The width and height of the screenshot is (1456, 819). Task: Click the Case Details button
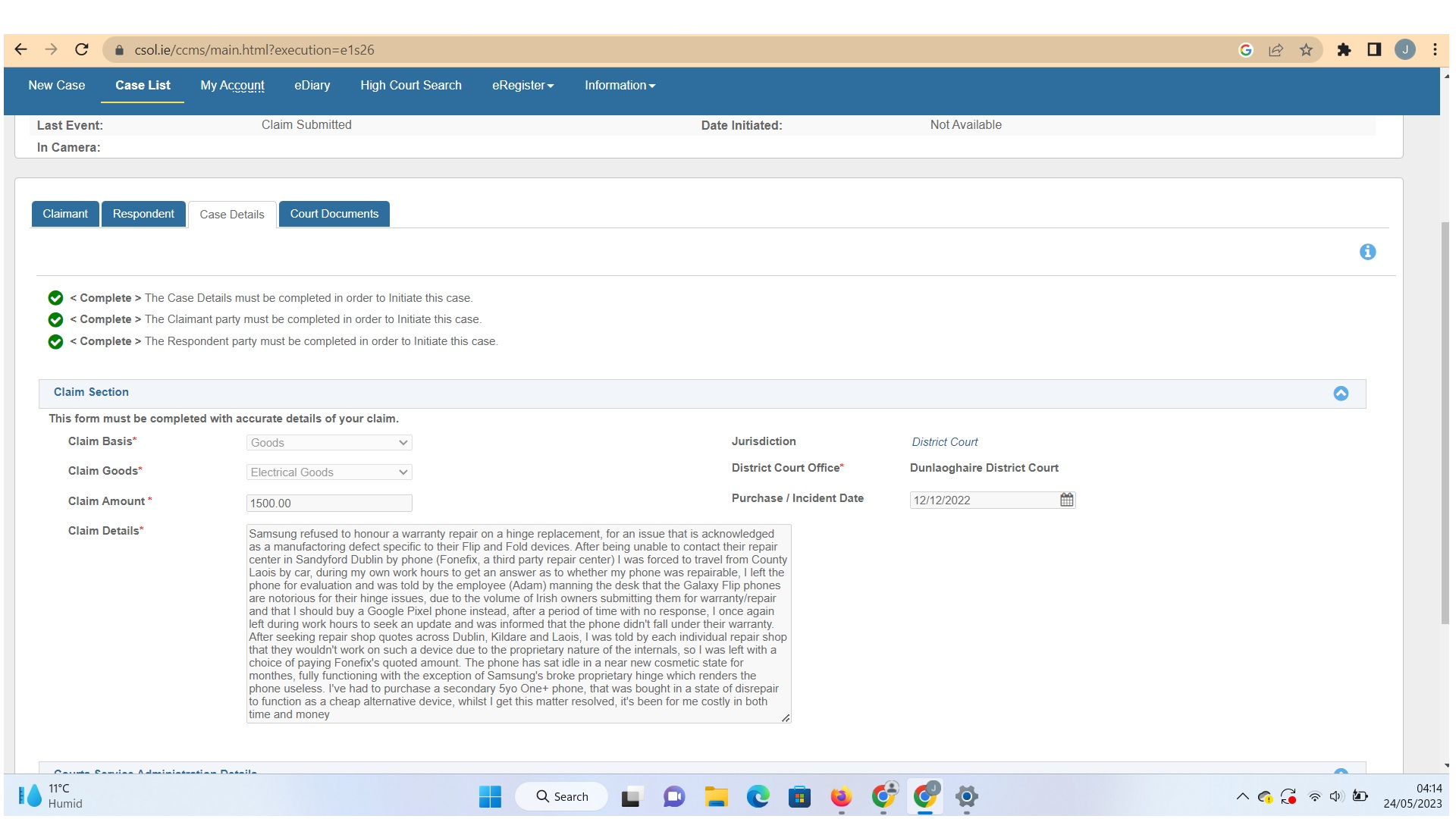pyautogui.click(x=232, y=214)
